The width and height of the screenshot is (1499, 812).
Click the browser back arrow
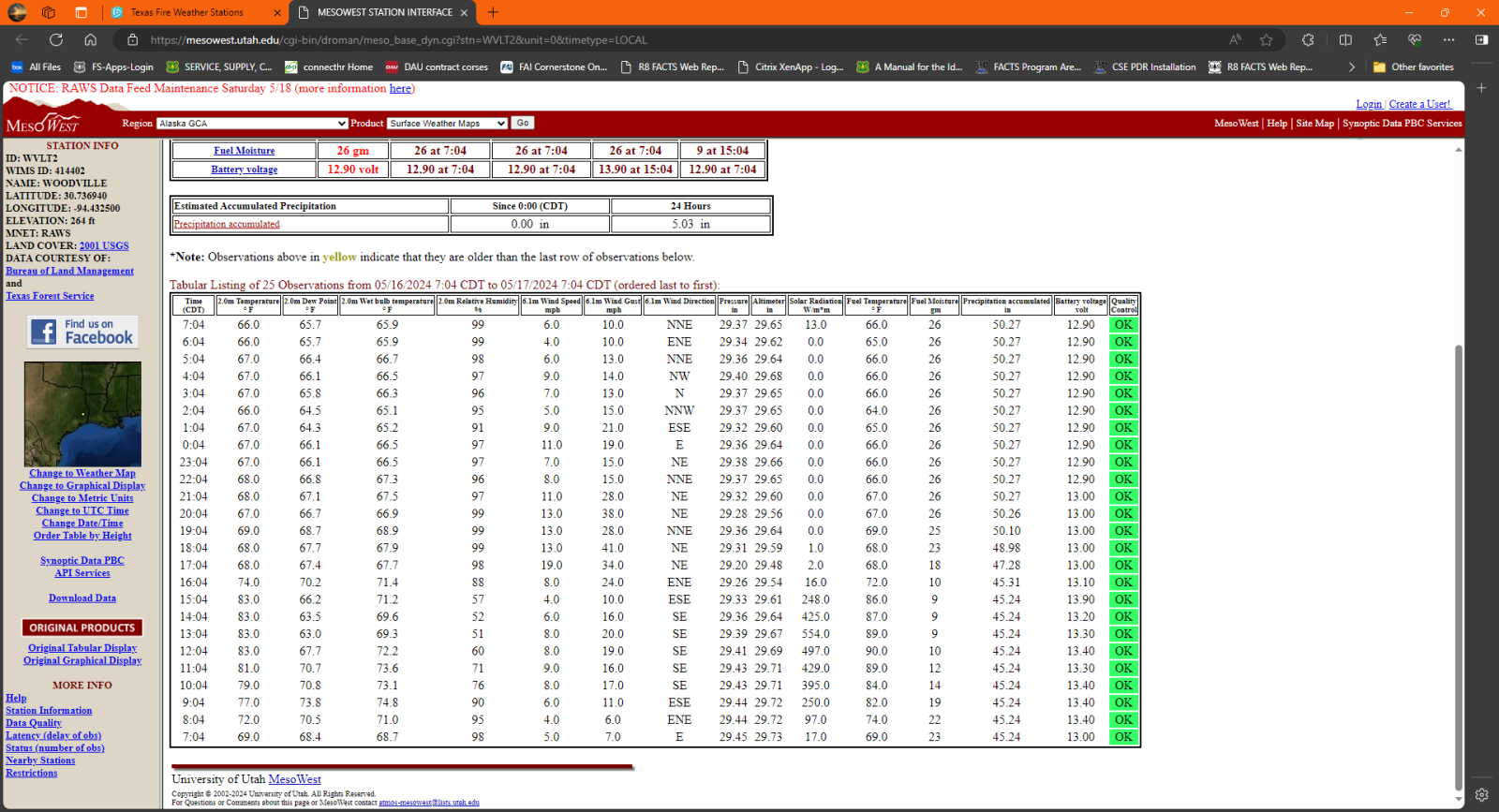click(22, 39)
